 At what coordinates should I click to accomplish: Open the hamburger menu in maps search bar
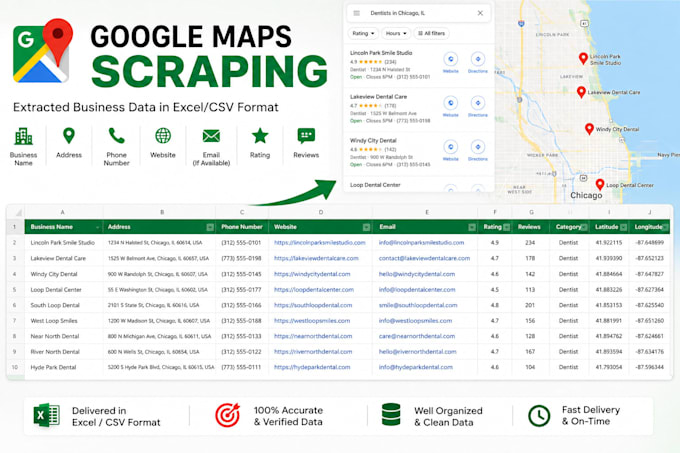tap(356, 13)
